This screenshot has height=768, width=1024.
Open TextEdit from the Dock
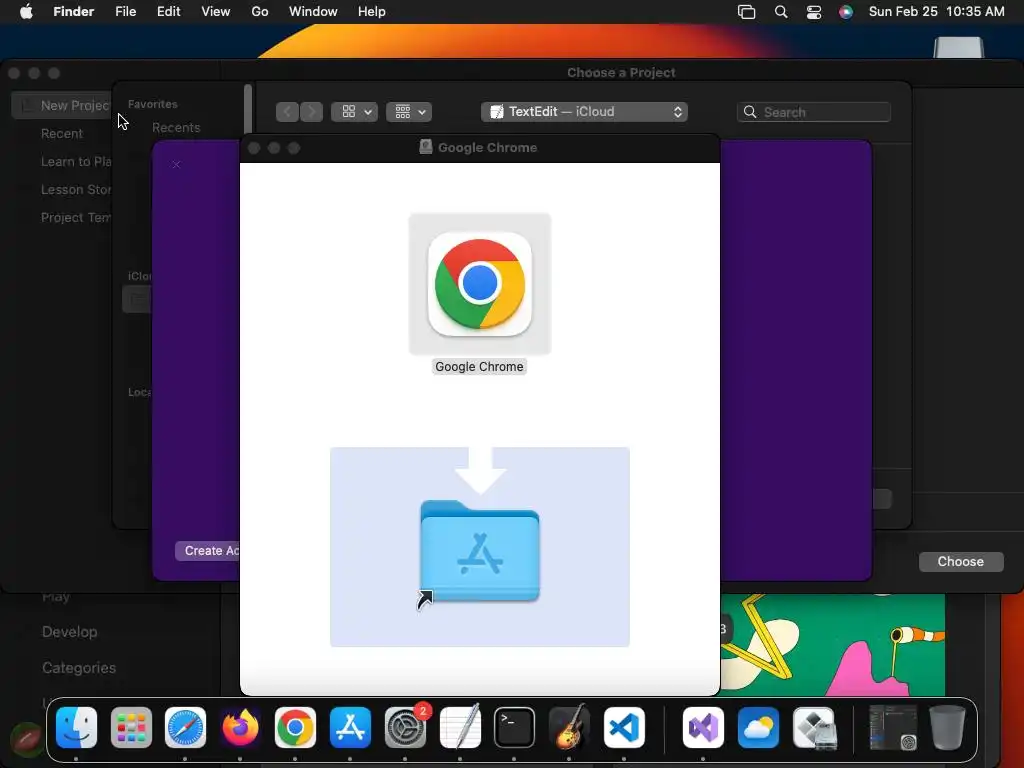[x=460, y=728]
